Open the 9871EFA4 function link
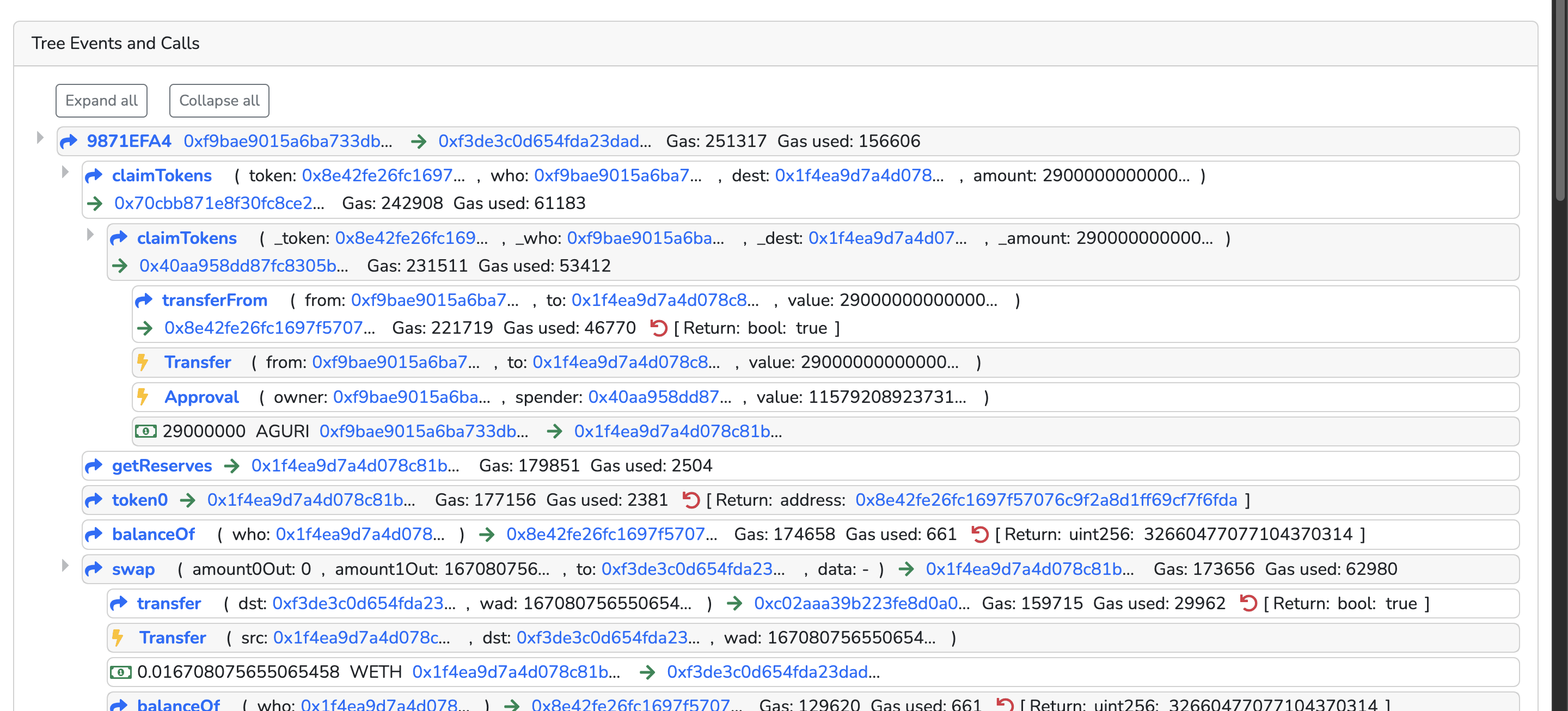The width and height of the screenshot is (1568, 711). click(129, 141)
